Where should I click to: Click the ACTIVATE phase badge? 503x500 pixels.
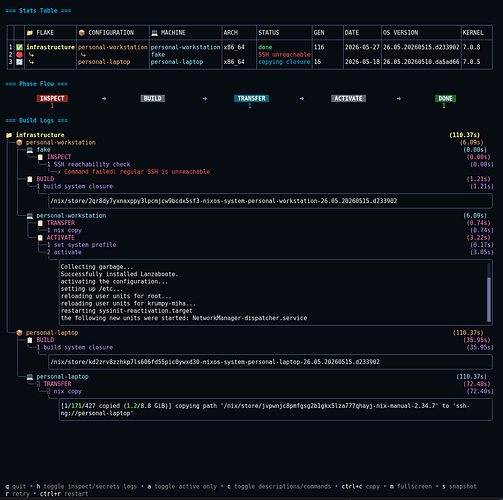tap(348, 98)
